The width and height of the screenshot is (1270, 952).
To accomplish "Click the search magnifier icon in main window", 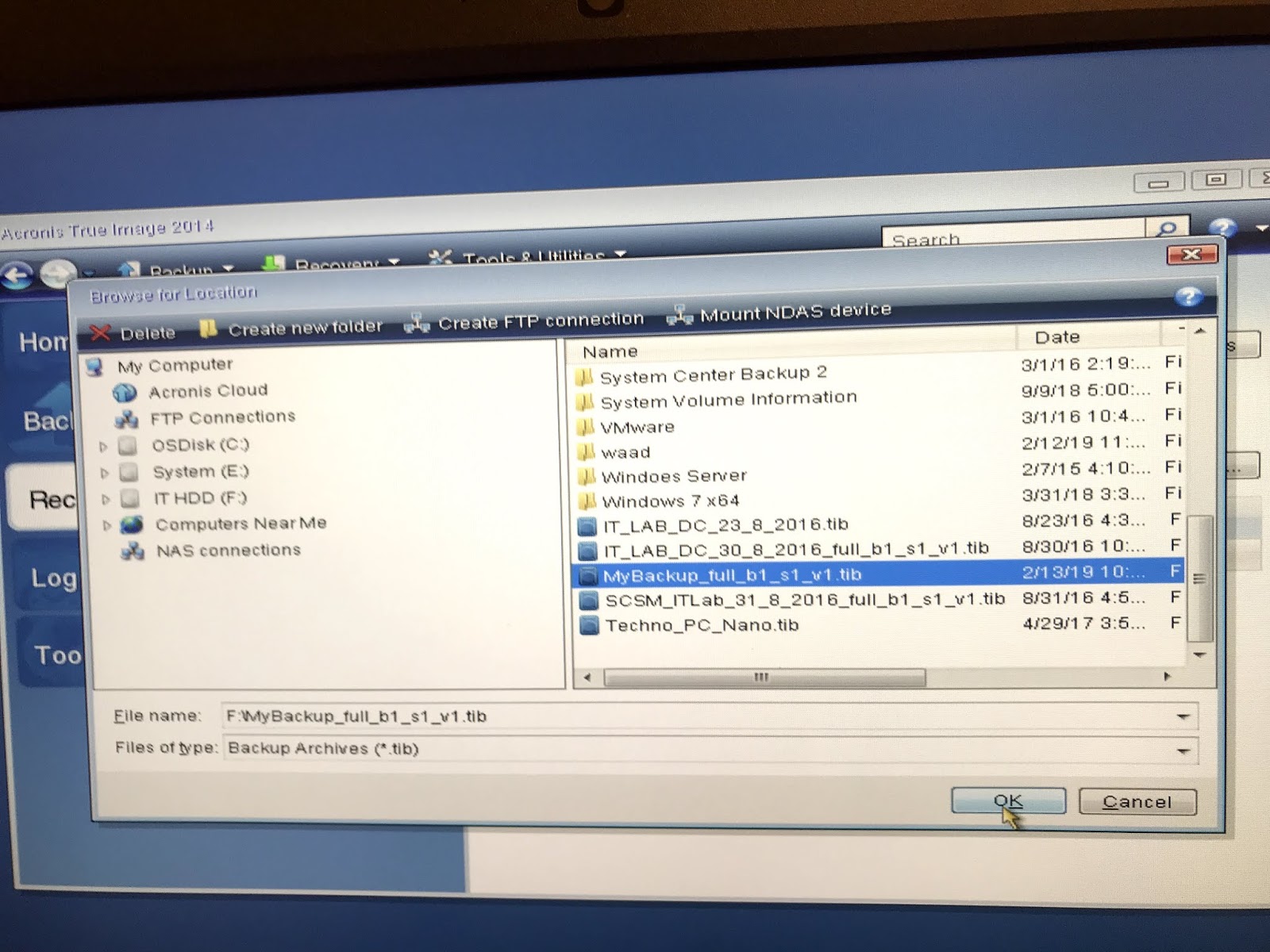I will pos(1166,228).
